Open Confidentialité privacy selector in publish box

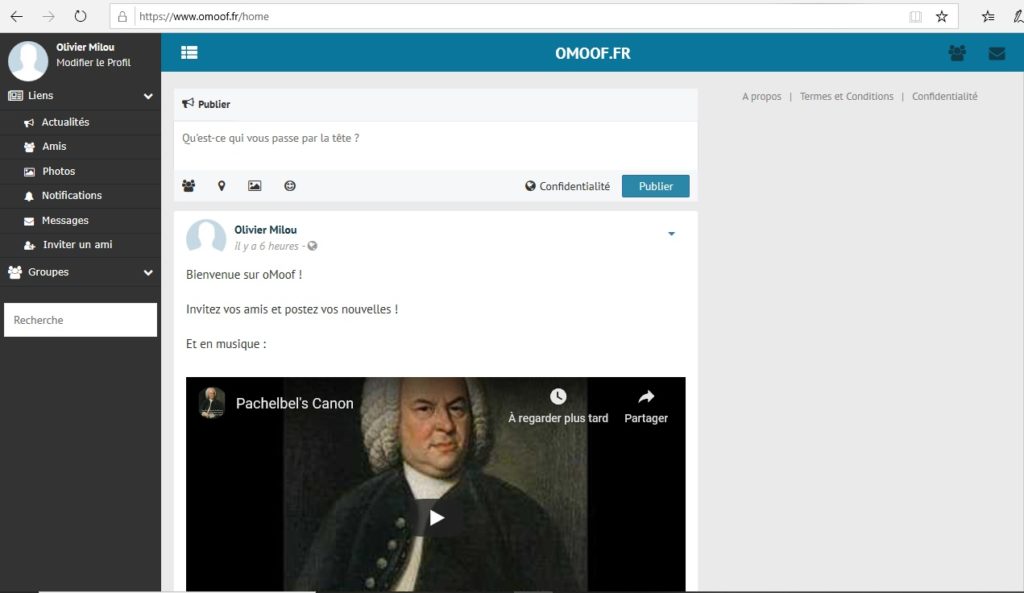568,186
